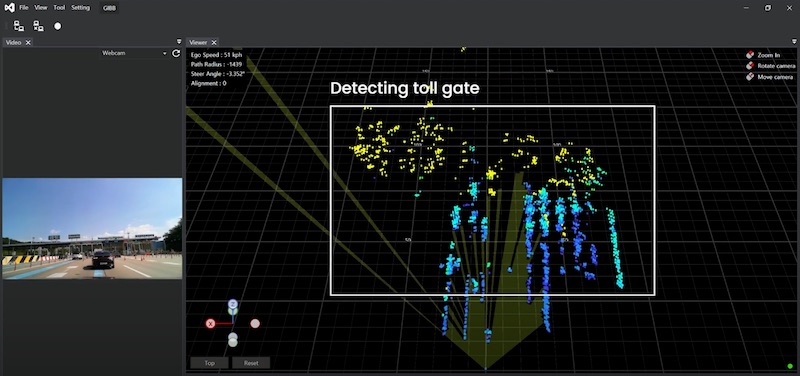Click the disconnect devices toolbar icon

coord(38,26)
